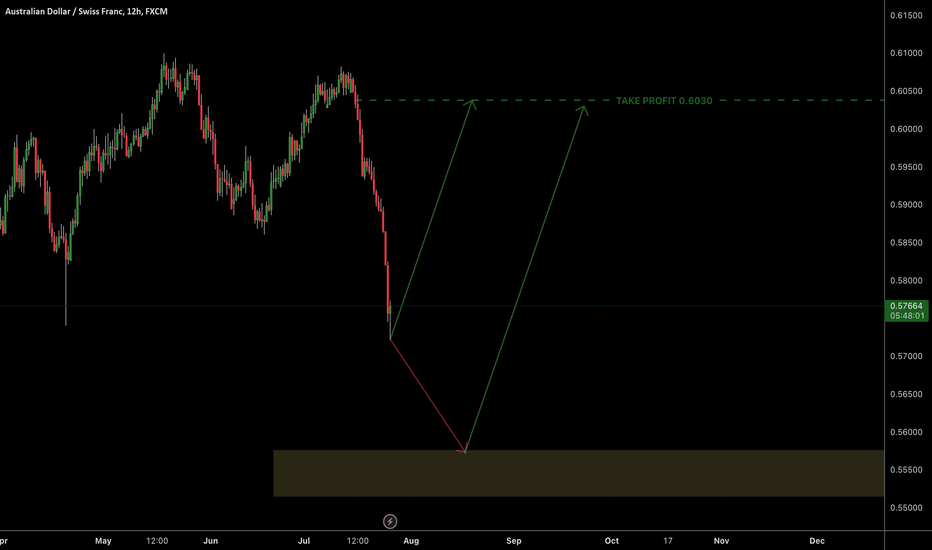Image resolution: width=932 pixels, height=550 pixels.
Task: Click the TAKE PROFIT 0.6030 label
Action: 664,100
